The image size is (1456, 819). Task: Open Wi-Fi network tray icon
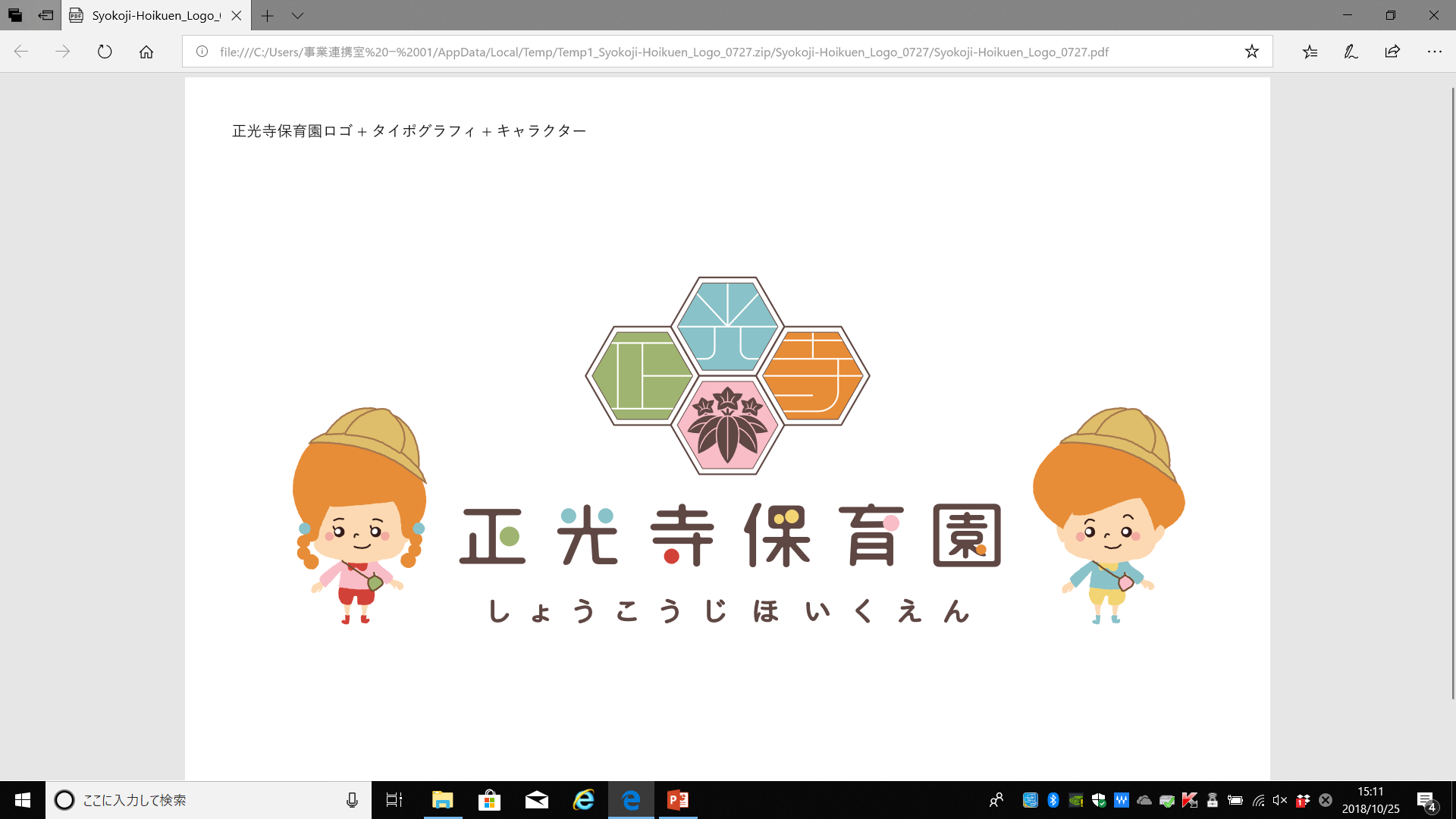tap(1258, 800)
